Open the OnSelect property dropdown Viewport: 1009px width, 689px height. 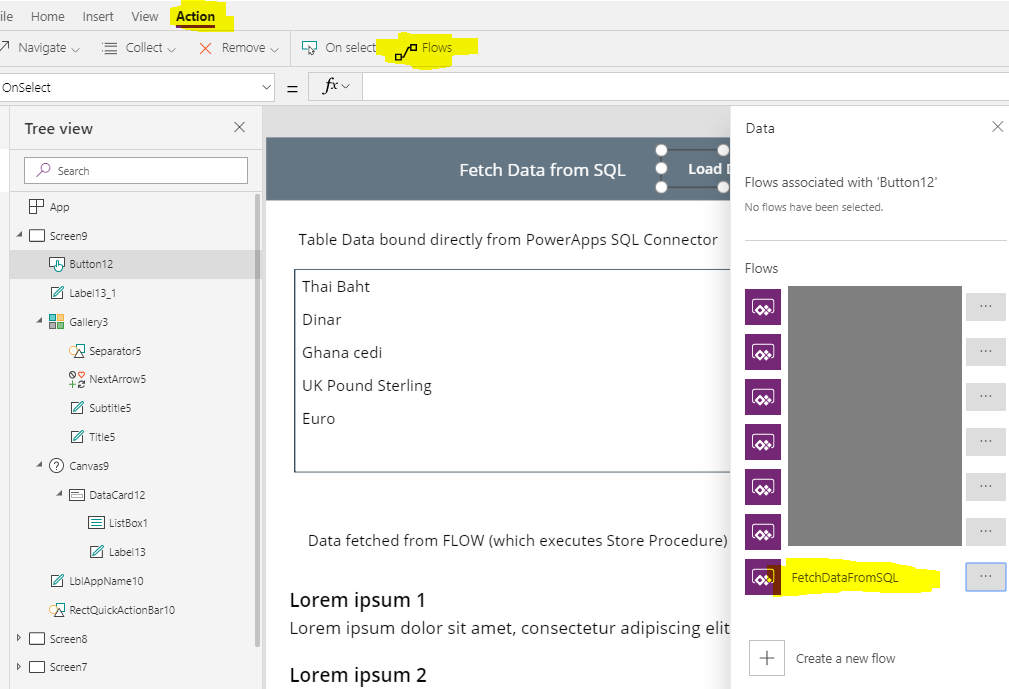coord(266,87)
